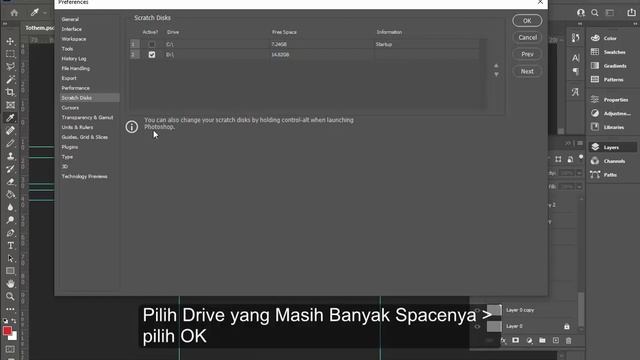Open the Character panel icon
640x360 pixels.
(576, 58)
